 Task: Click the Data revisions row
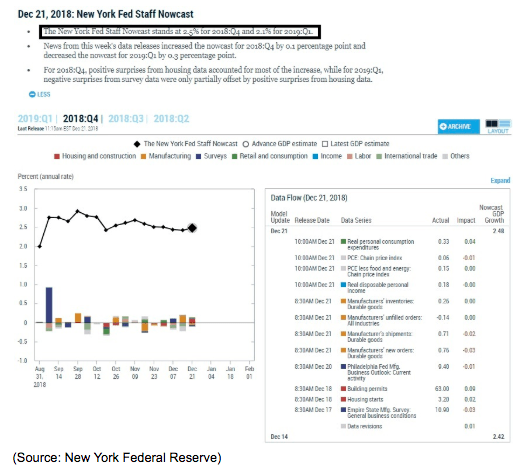pos(408,426)
